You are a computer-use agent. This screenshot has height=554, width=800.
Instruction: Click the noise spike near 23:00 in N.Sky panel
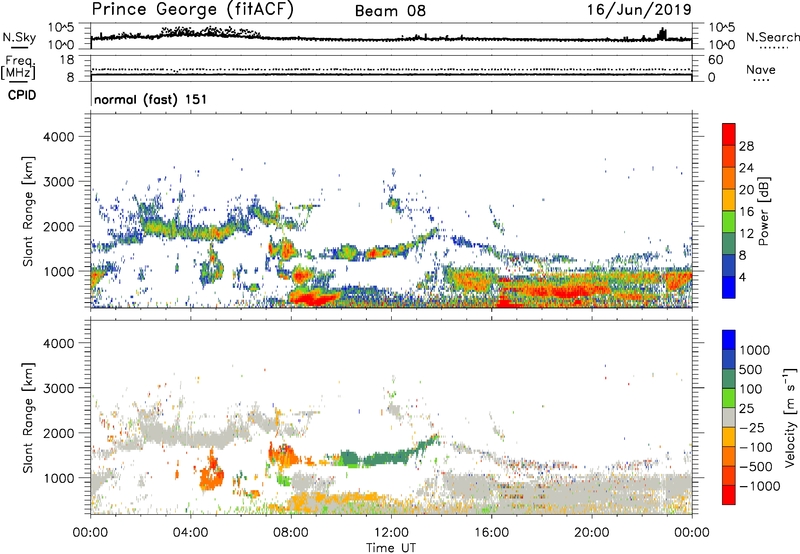pyautogui.click(x=662, y=34)
